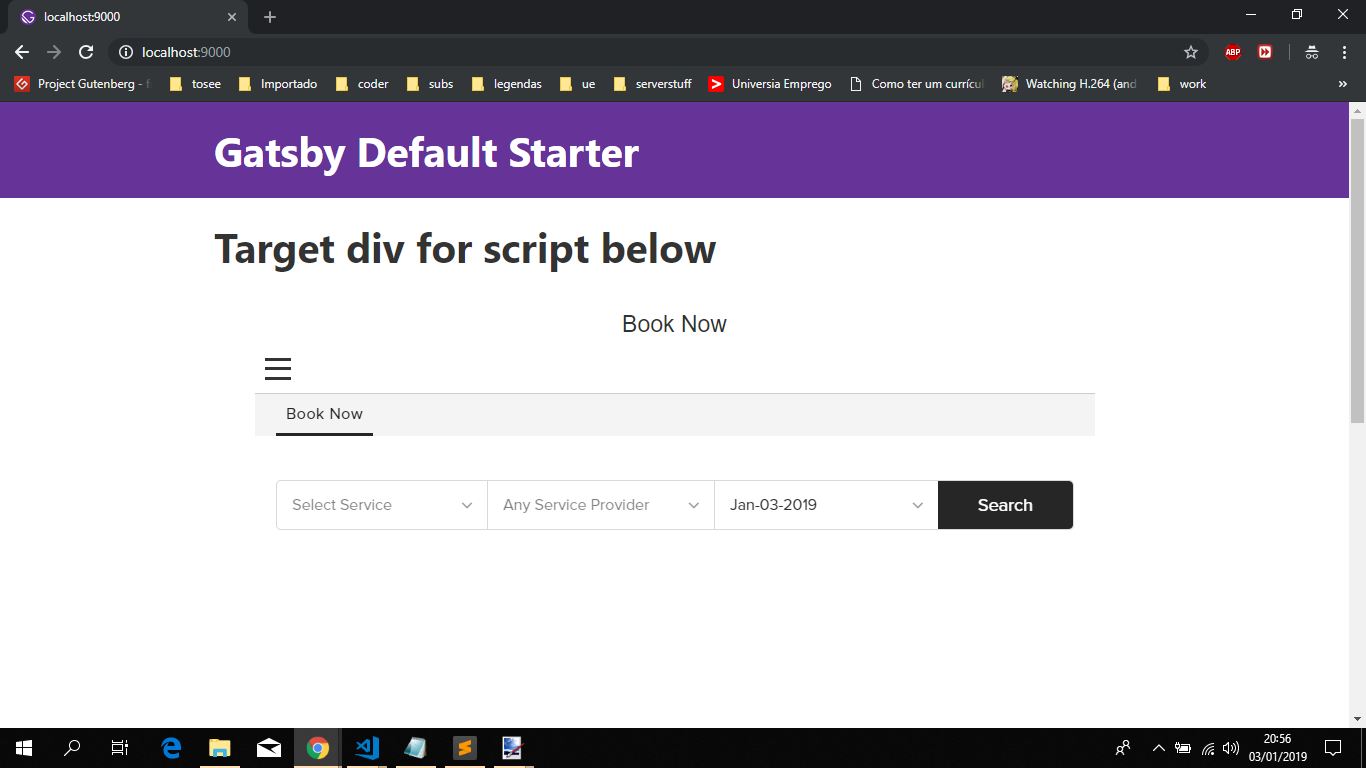The image size is (1366, 768).
Task: Select the Book Now tab
Action: click(324, 414)
